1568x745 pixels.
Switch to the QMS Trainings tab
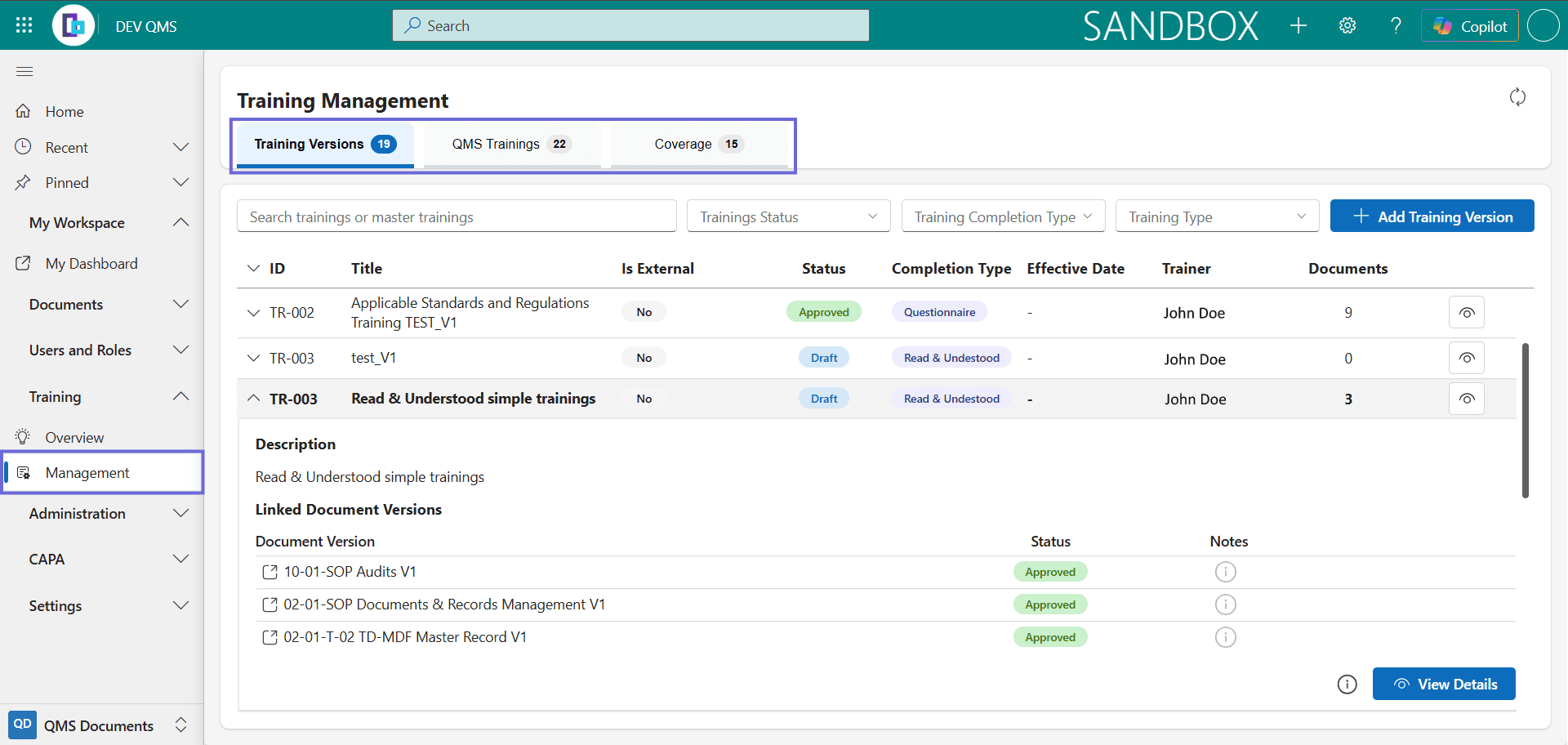(512, 145)
